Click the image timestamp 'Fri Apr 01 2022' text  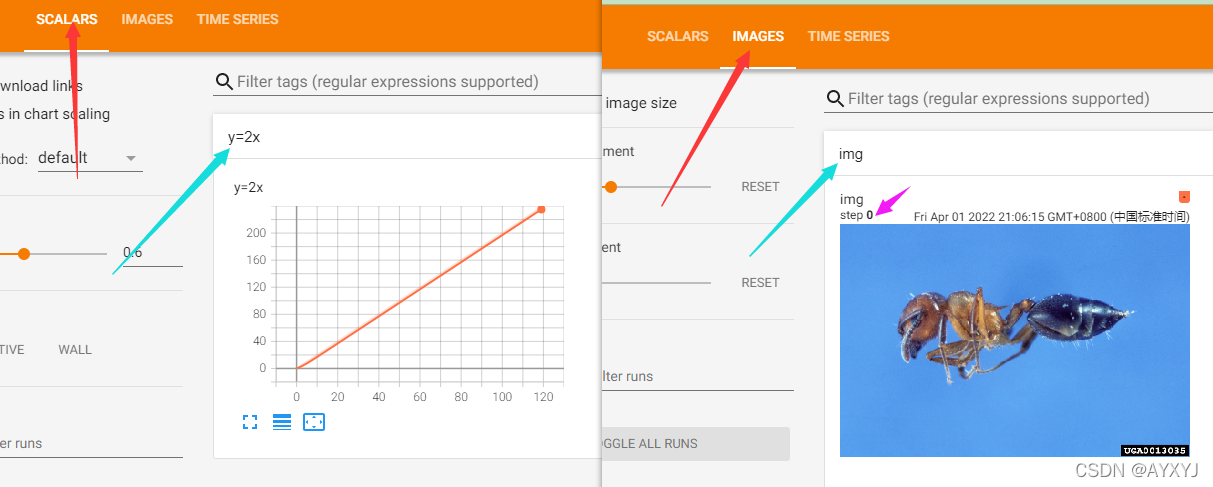click(x=1052, y=217)
